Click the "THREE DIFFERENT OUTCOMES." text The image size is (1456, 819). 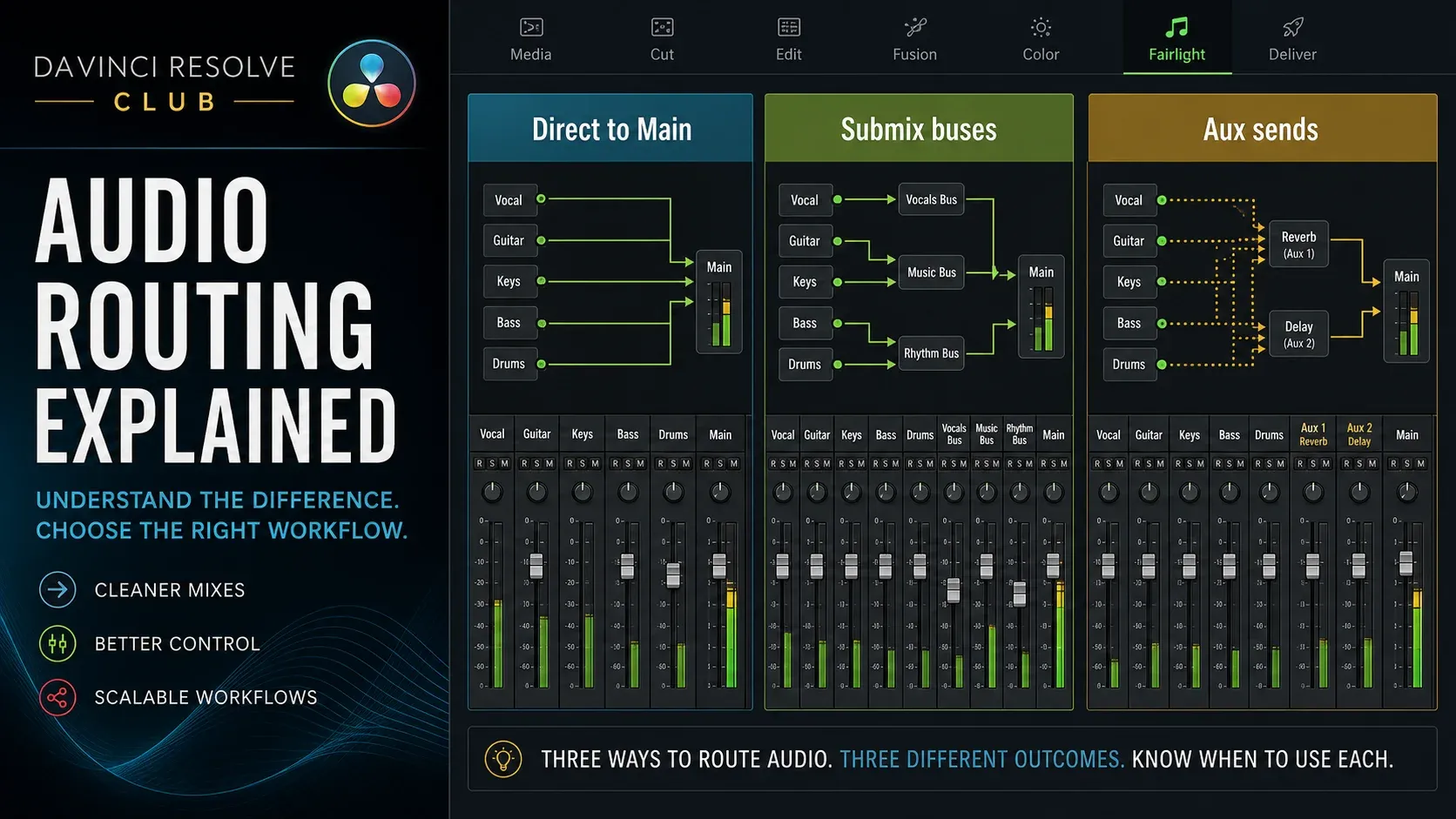[x=982, y=759]
